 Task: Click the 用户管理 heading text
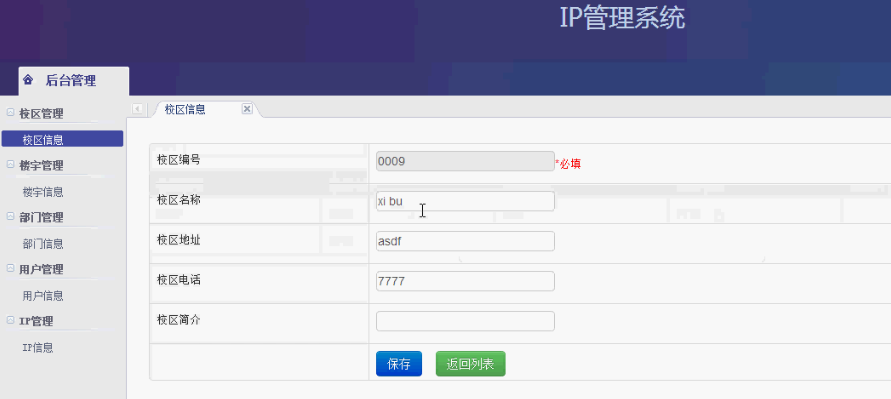pyautogui.click(x=41, y=269)
